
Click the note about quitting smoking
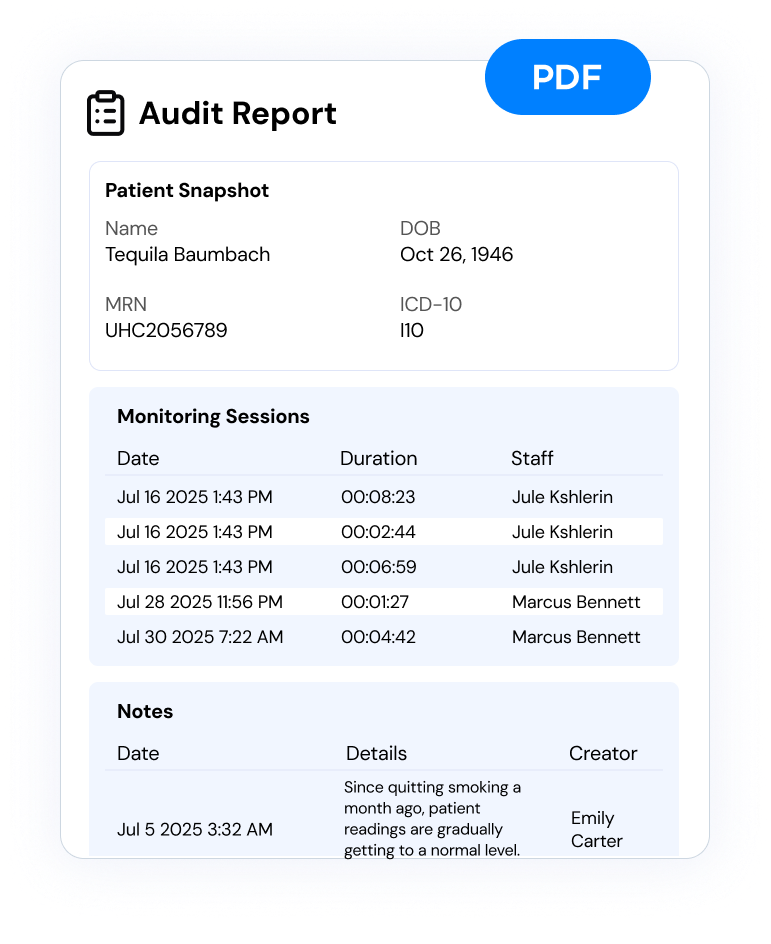(432, 818)
